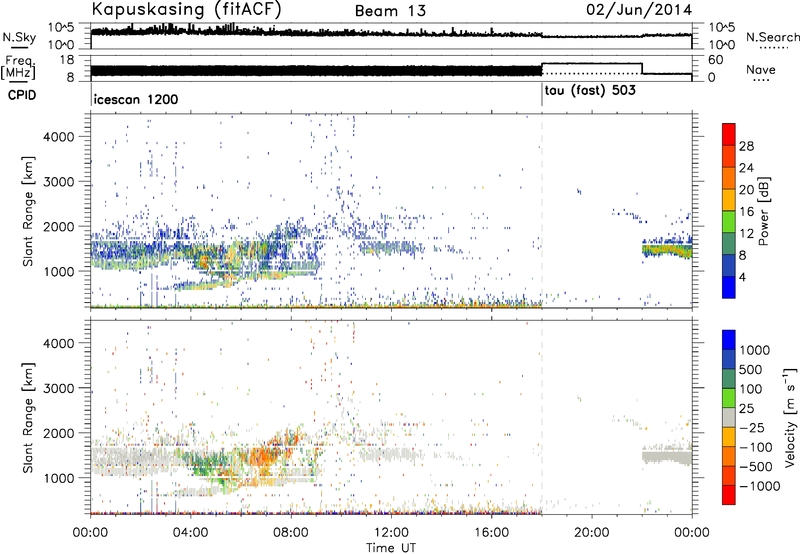Image resolution: width=800 pixels, height=554 pixels.
Task: Click the N.Sky legend label
Action: pyautogui.click(x=19, y=37)
